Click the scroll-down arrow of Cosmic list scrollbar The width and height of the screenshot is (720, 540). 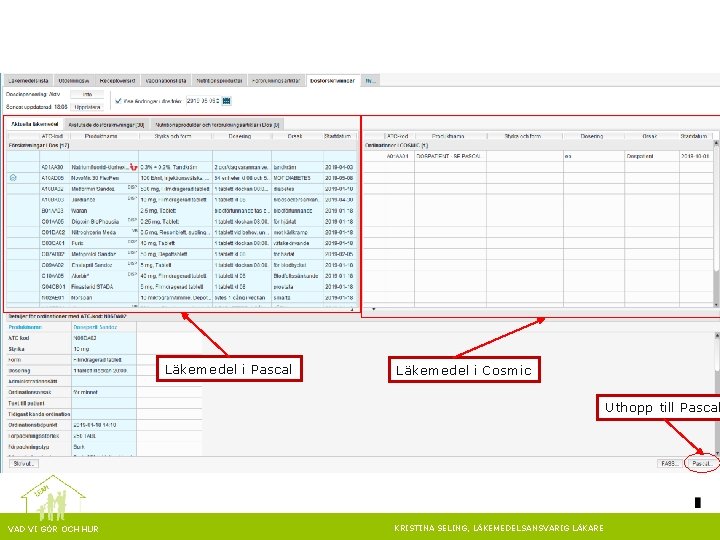(x=716, y=304)
